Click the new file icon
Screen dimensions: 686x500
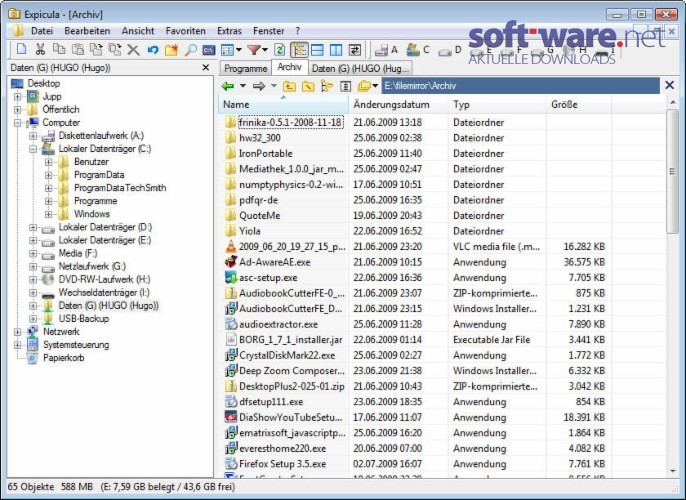click(x=21, y=49)
